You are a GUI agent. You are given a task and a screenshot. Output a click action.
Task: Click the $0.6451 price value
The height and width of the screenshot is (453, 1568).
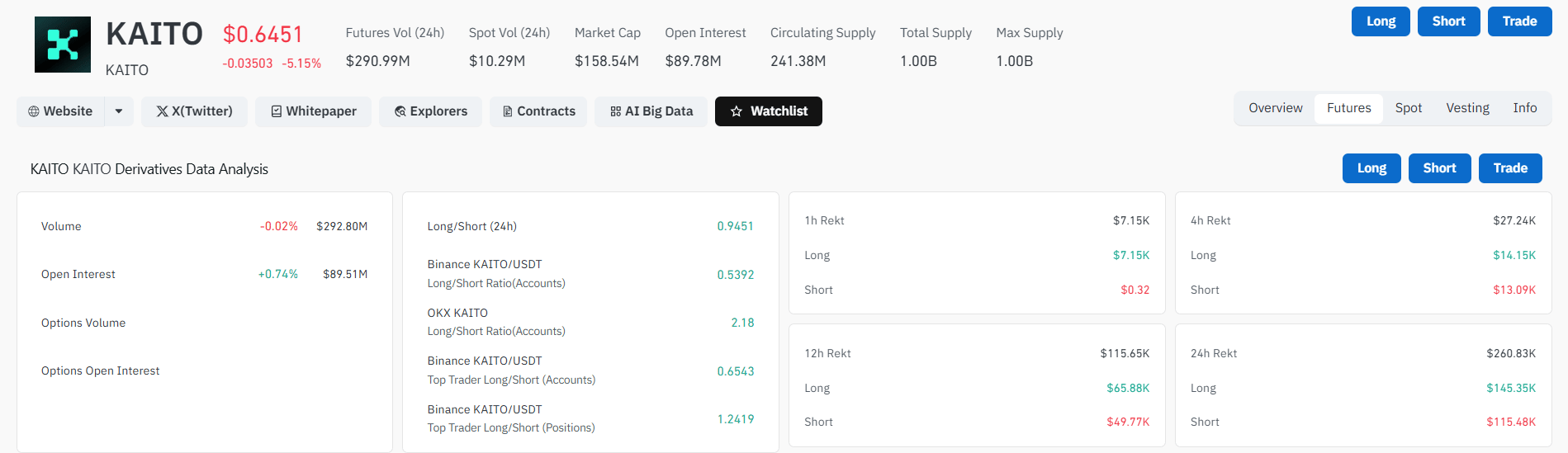click(x=263, y=35)
